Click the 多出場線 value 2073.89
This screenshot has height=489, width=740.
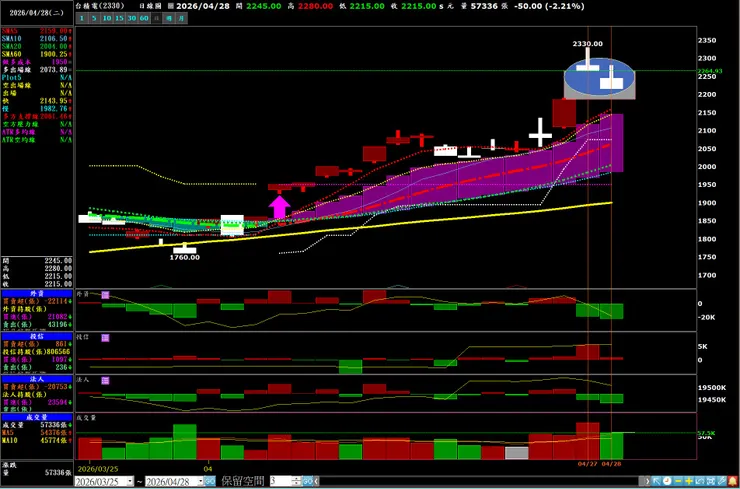click(52, 70)
